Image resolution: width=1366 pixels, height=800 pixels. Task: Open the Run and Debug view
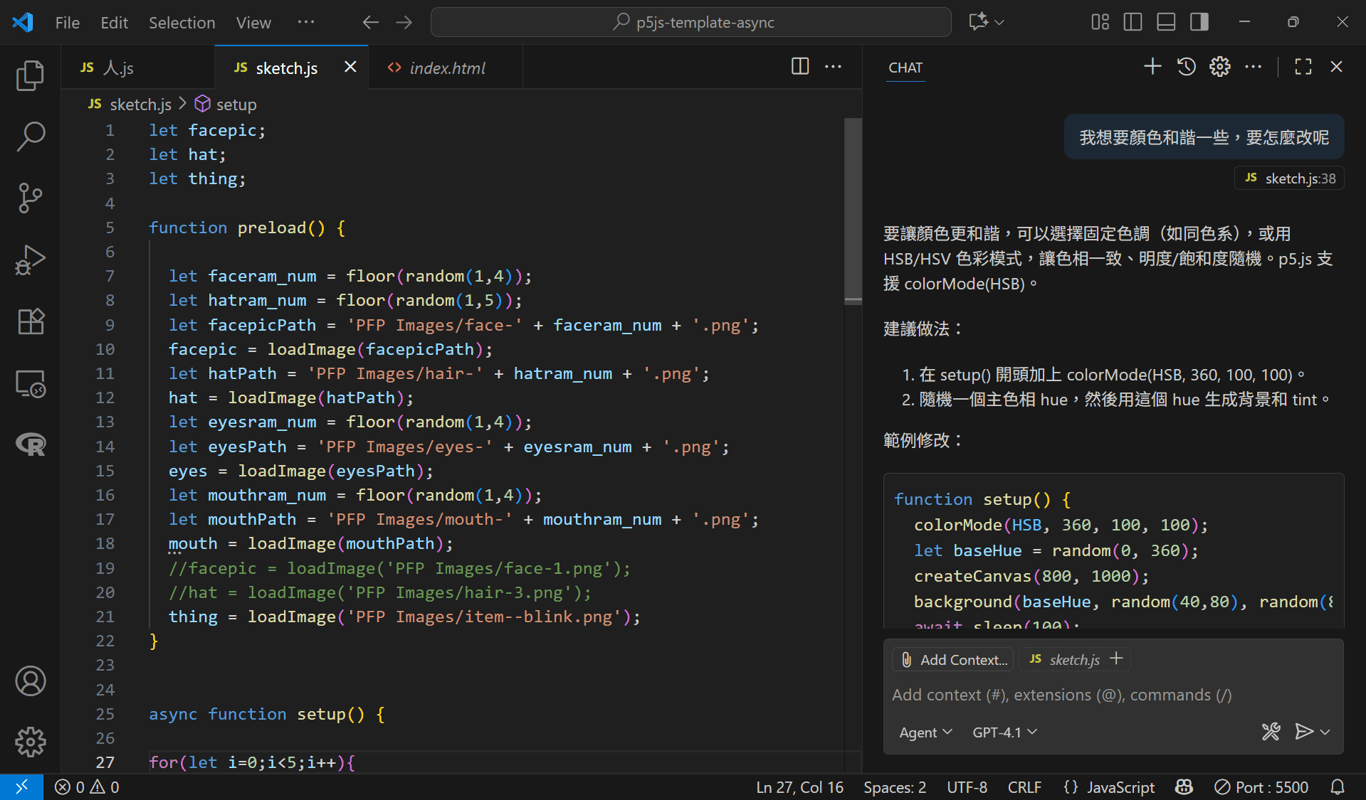tap(30, 260)
